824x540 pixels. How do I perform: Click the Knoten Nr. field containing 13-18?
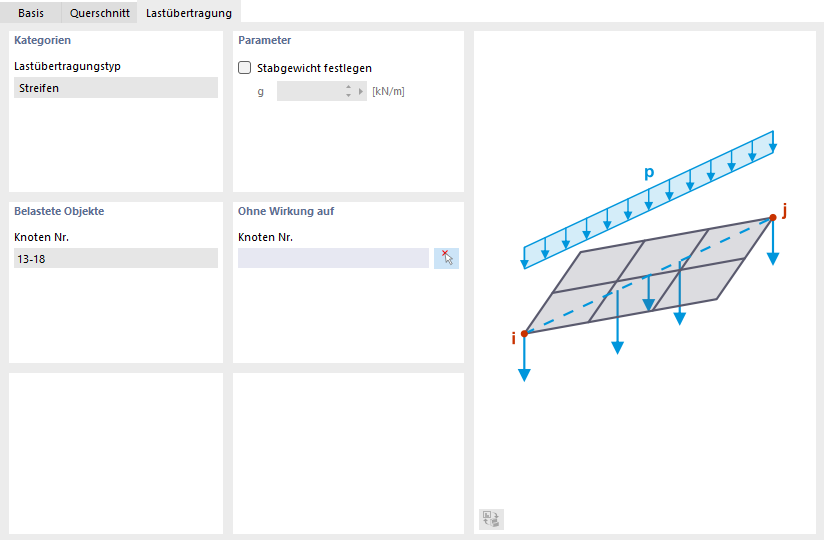[x=115, y=258]
